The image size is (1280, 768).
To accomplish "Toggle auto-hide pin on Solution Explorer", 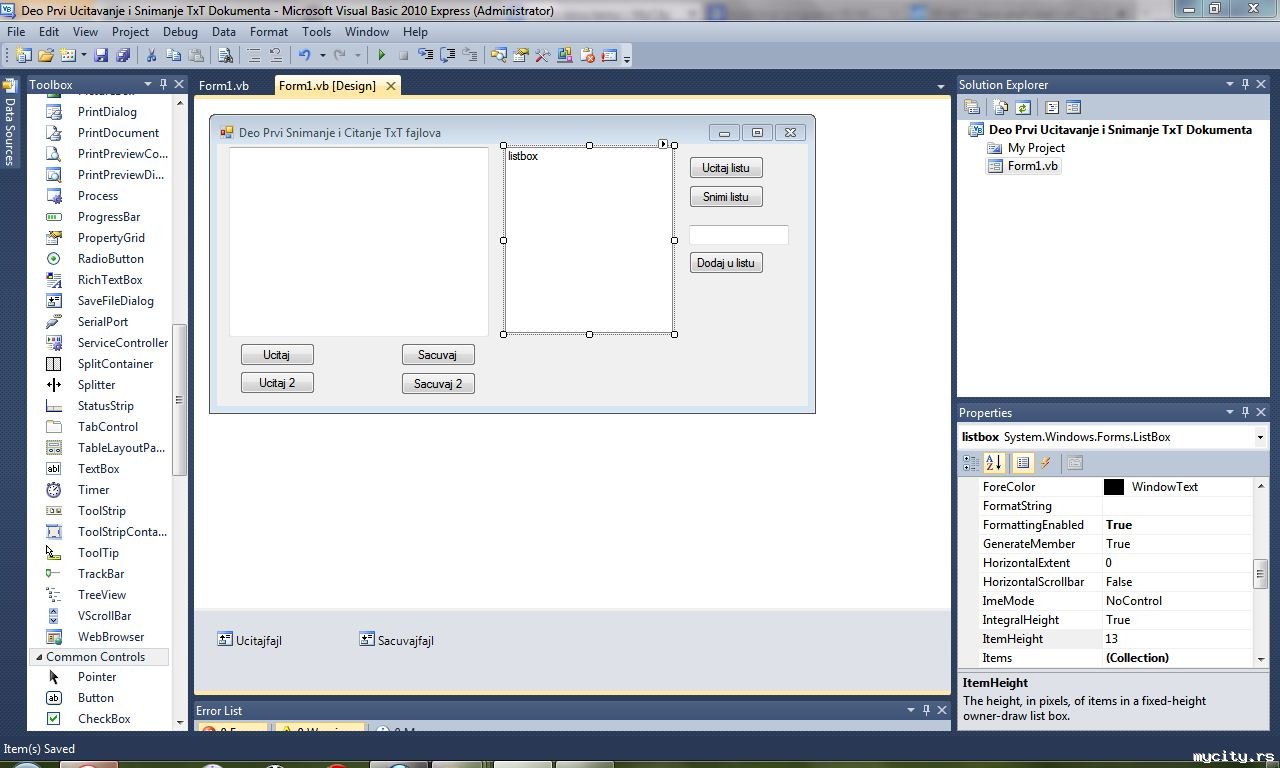I will [x=1245, y=85].
